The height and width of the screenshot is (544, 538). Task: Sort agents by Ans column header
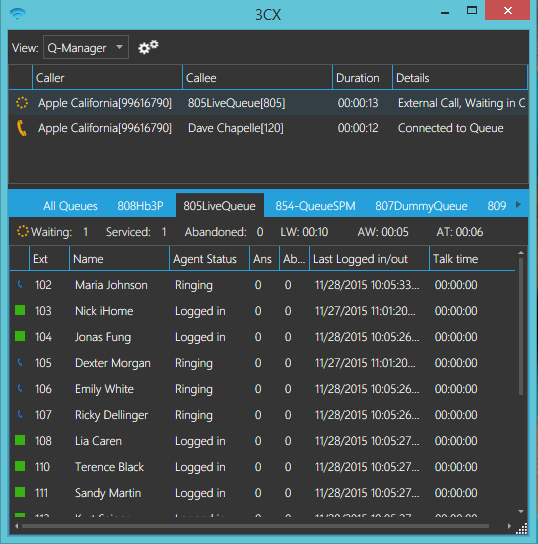click(264, 259)
